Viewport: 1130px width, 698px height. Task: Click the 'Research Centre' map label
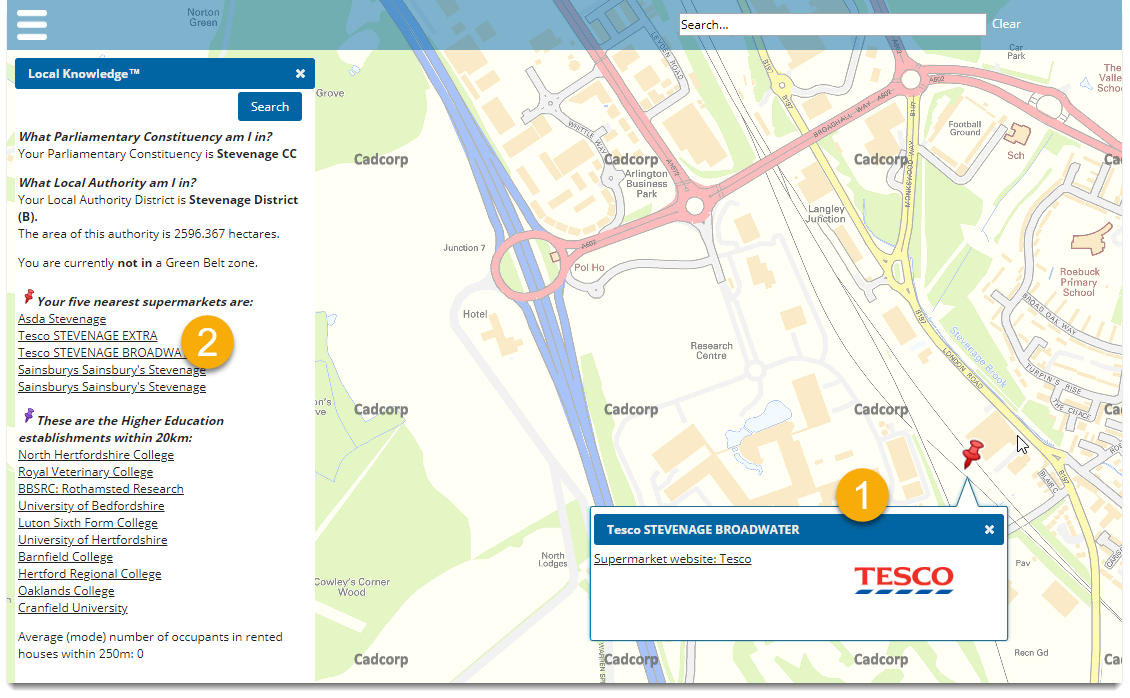pyautogui.click(x=711, y=351)
